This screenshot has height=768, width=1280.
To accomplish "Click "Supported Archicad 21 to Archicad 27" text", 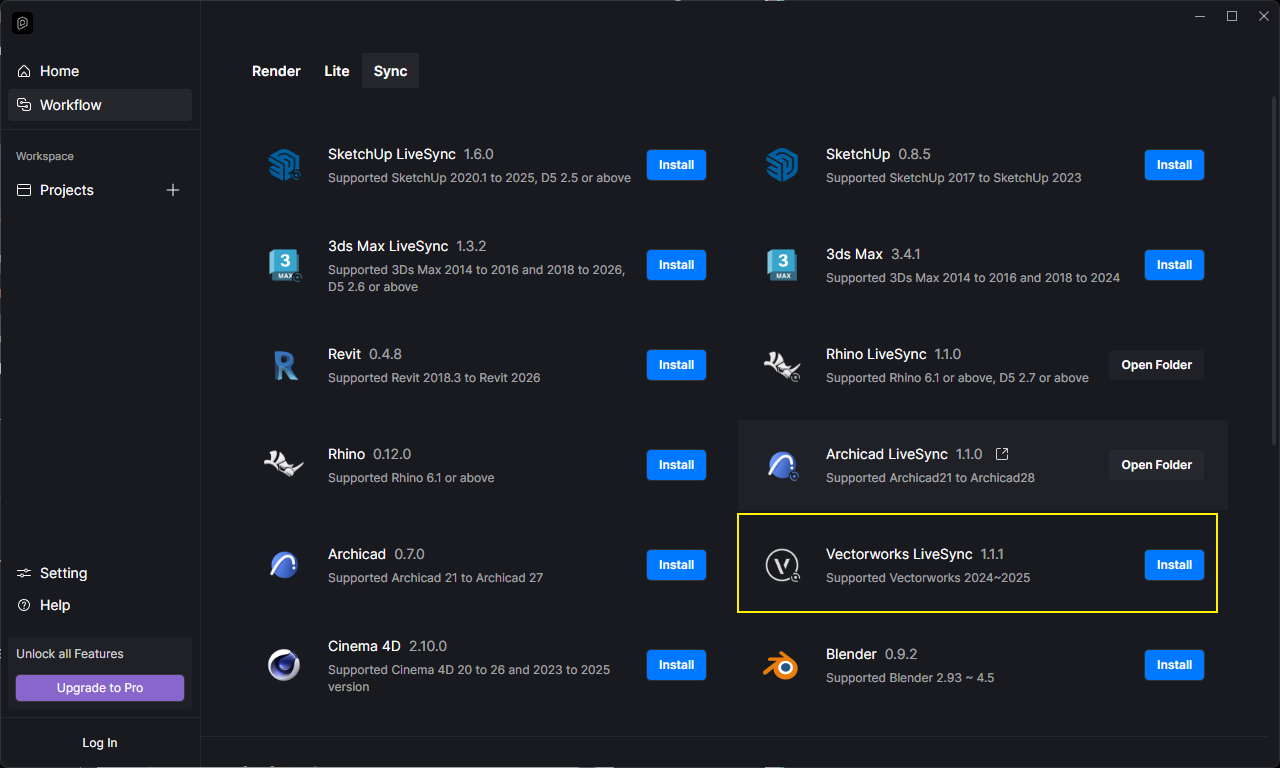I will (435, 578).
